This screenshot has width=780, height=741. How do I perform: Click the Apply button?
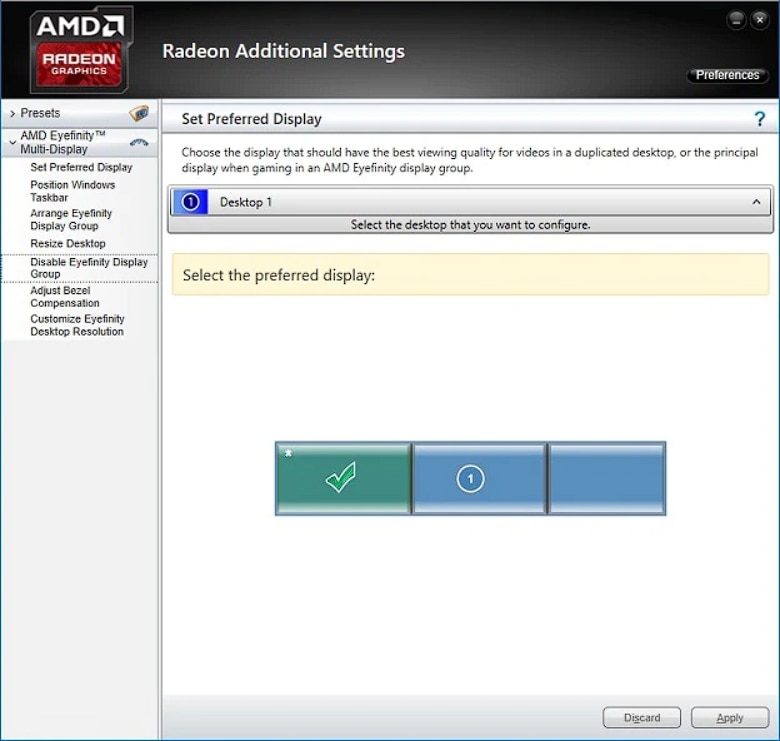pyautogui.click(x=730, y=718)
